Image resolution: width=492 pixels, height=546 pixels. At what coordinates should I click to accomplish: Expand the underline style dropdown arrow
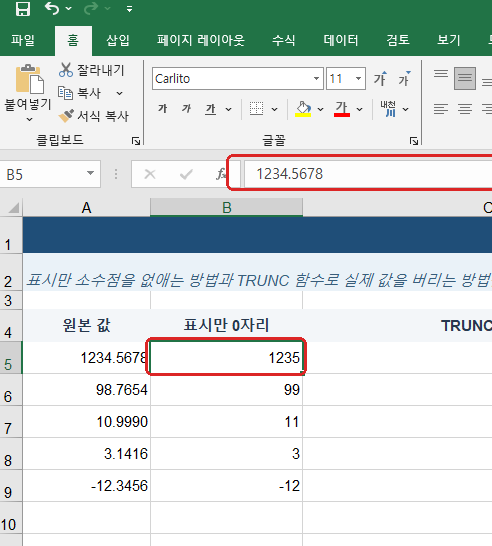coord(228,109)
